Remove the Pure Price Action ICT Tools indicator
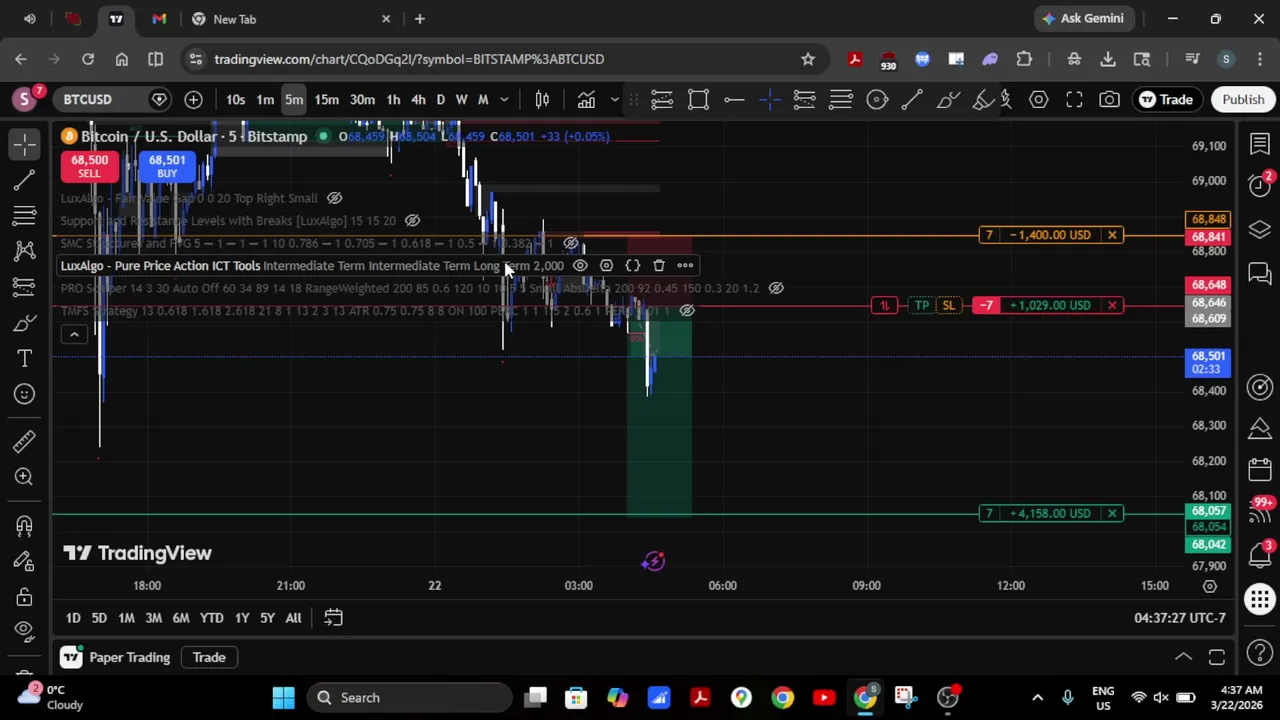This screenshot has width=1280, height=720. click(658, 266)
